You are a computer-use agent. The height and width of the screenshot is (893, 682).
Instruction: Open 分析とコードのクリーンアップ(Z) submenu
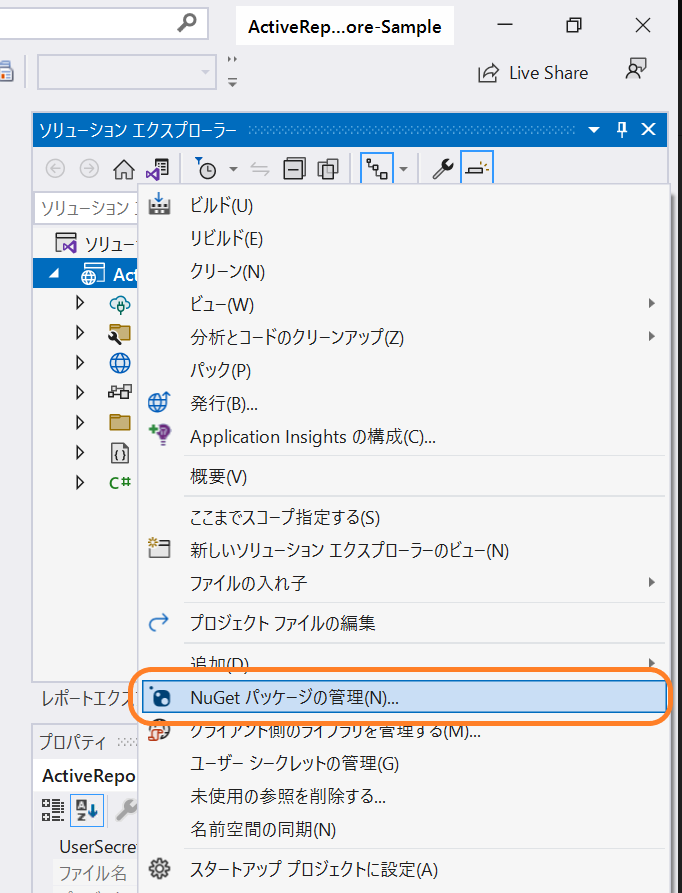pyautogui.click(x=403, y=338)
